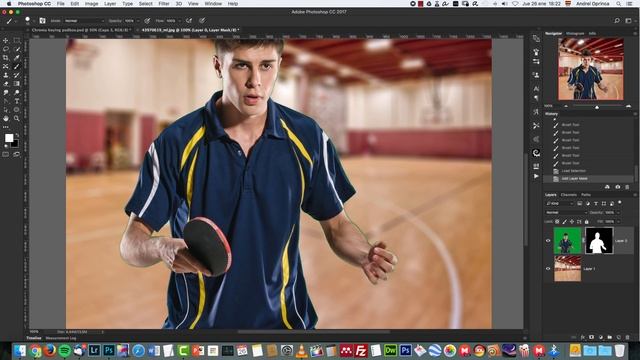
Task: Select the Move tool
Action: coord(6,40)
